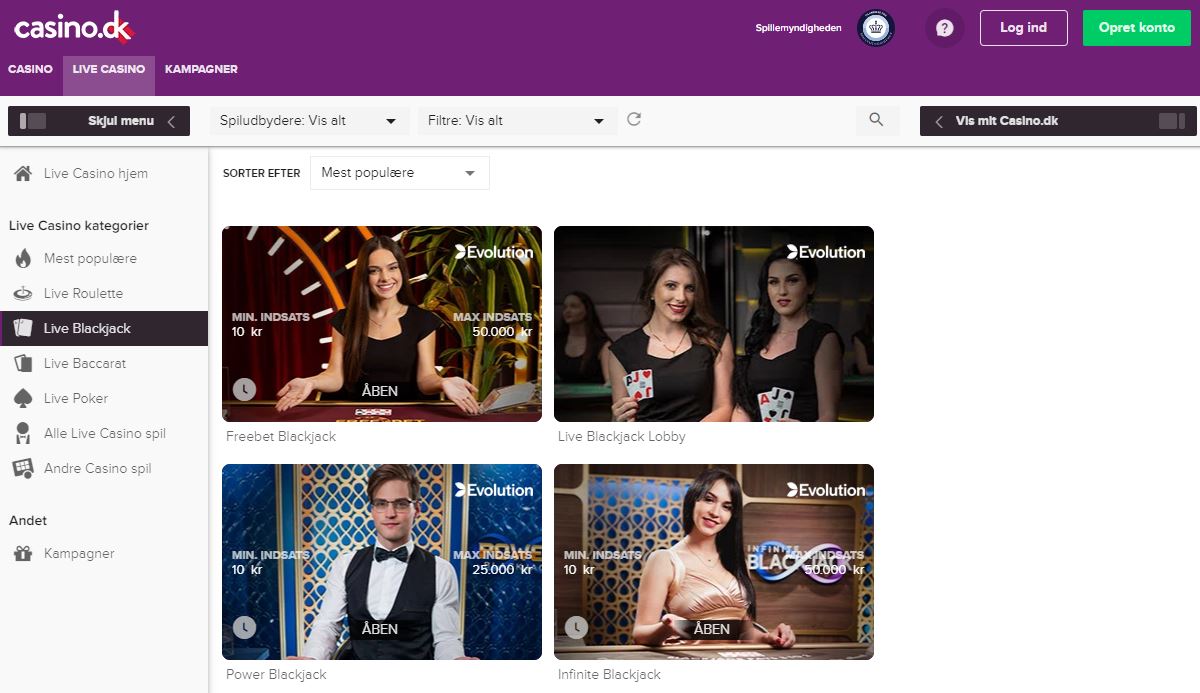This screenshot has height=693, width=1200.
Task: Open the KAMPAGNER tab
Action: coord(201,69)
